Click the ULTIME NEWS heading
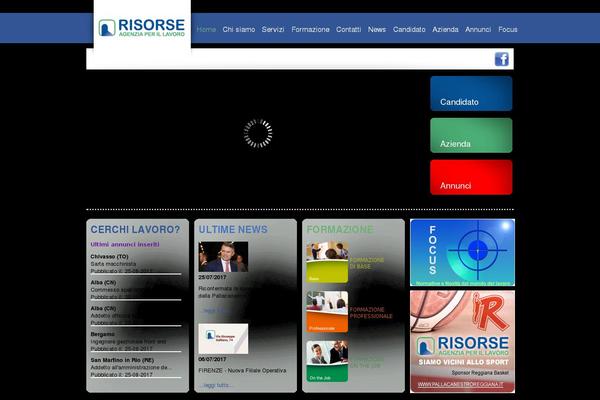 click(x=233, y=230)
